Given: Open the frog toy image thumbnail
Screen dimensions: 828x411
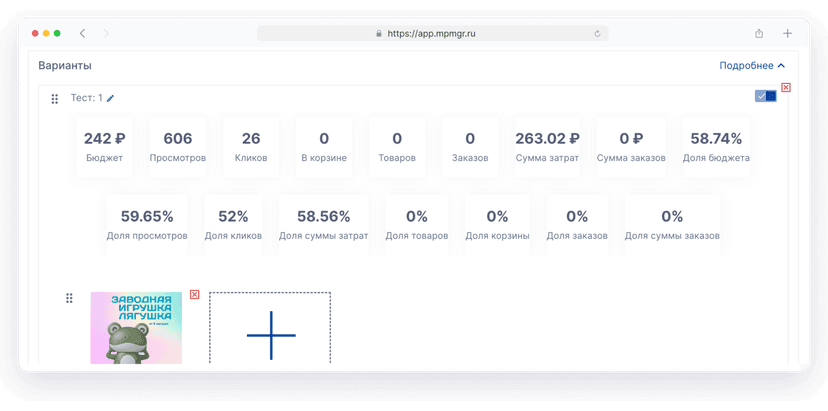Looking at the screenshot, I should click(x=136, y=327).
